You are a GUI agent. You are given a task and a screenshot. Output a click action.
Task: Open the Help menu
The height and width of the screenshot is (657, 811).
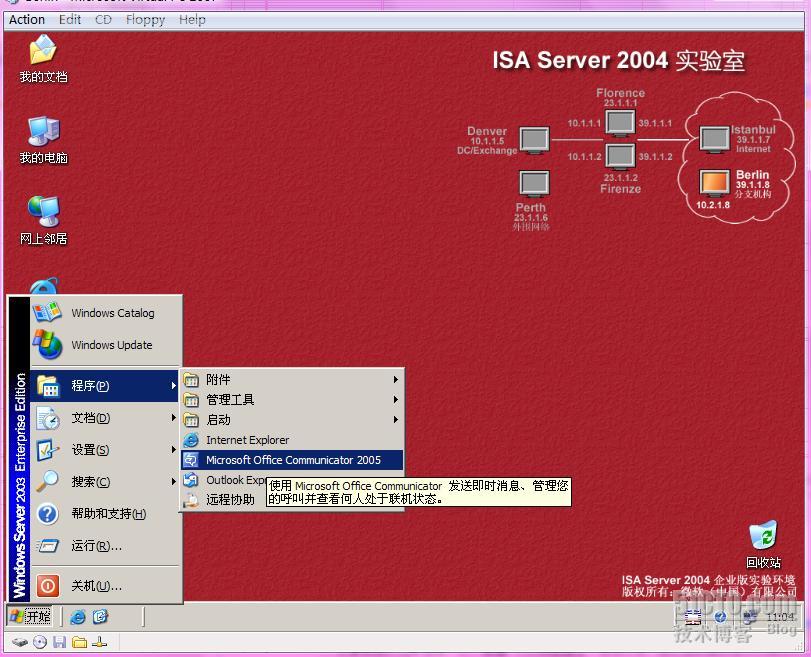(x=192, y=20)
